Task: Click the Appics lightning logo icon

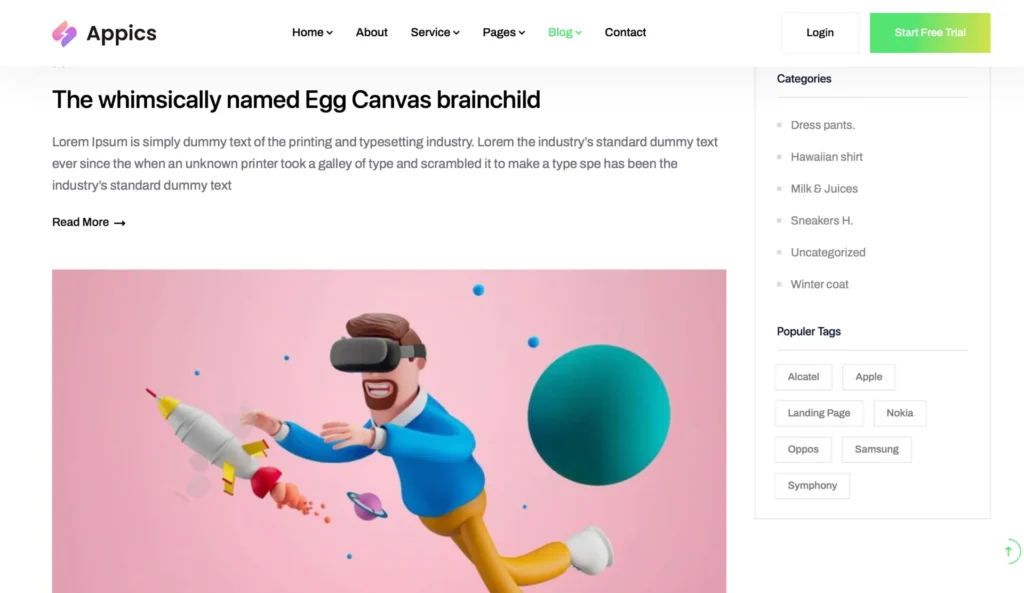Action: point(64,33)
